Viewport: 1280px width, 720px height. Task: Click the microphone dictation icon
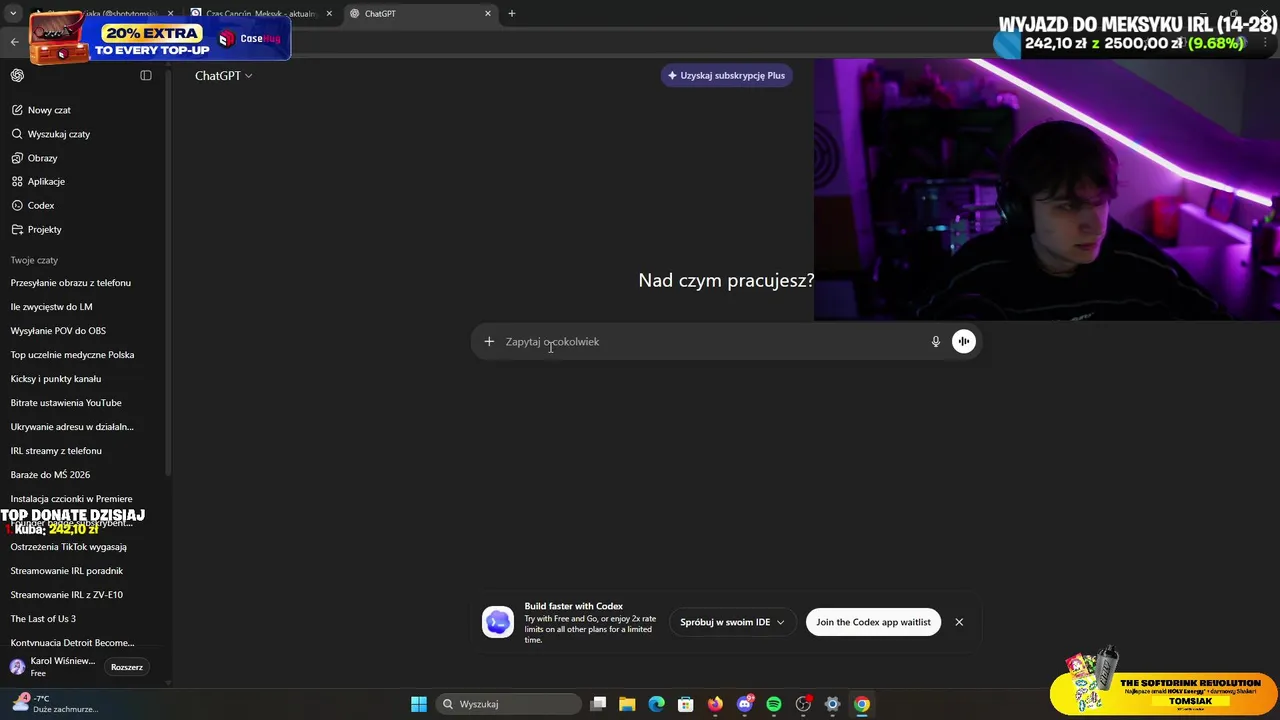coord(936,341)
